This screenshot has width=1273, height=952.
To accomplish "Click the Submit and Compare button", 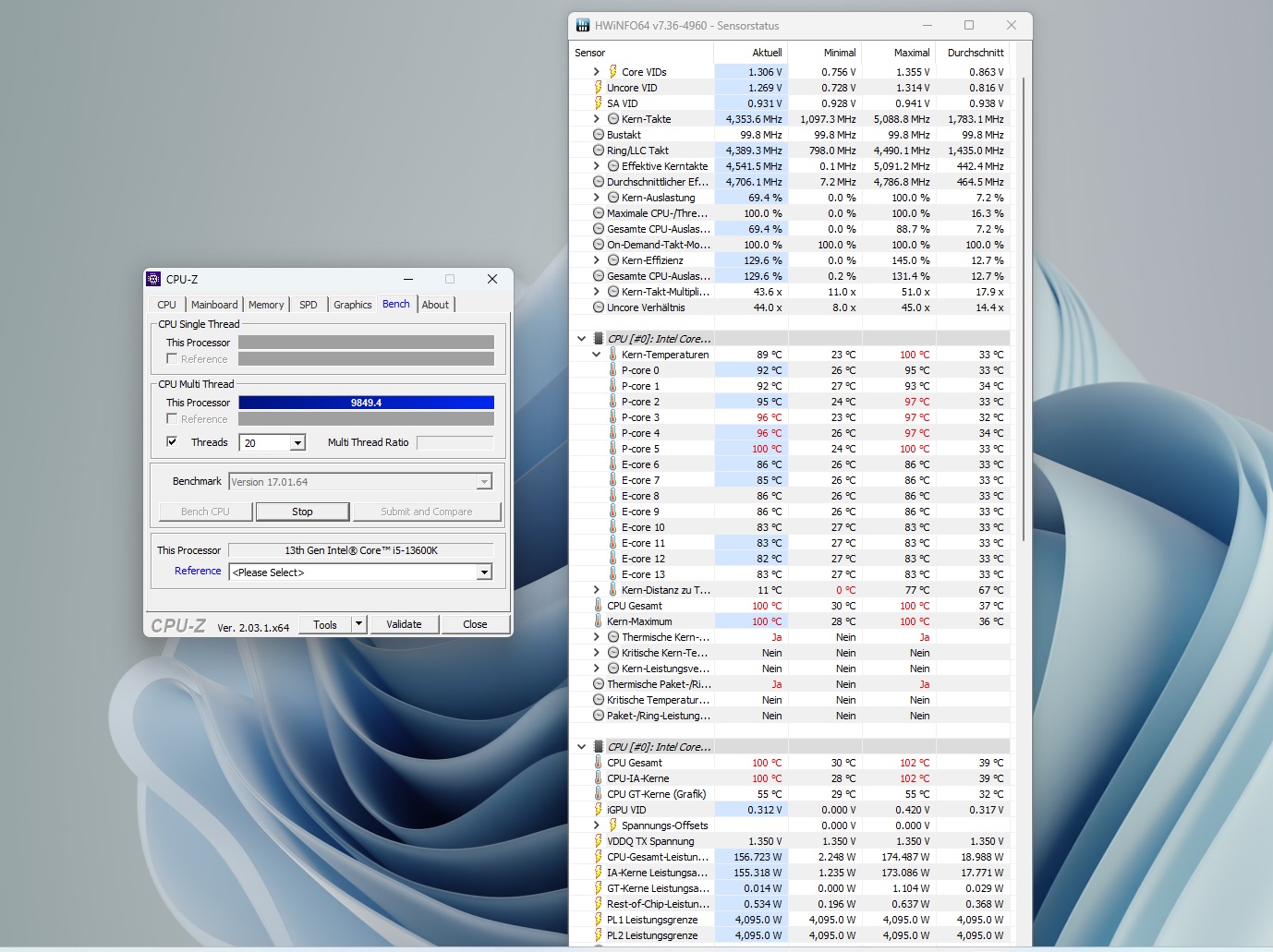I will (x=426, y=512).
